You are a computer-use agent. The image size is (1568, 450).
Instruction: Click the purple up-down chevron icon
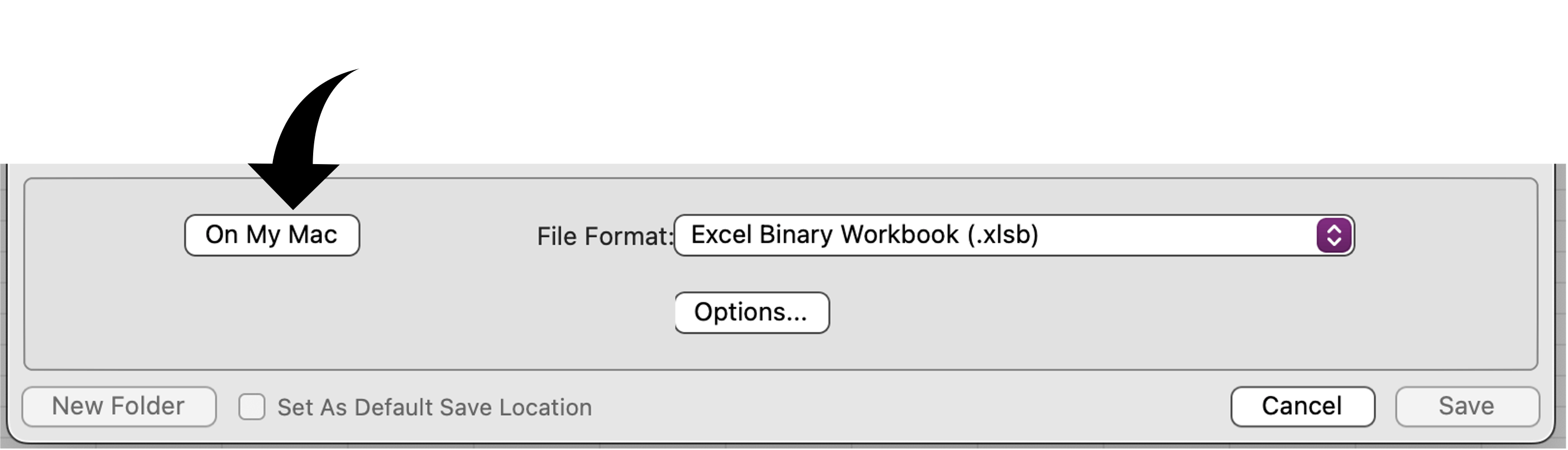pos(1334,235)
